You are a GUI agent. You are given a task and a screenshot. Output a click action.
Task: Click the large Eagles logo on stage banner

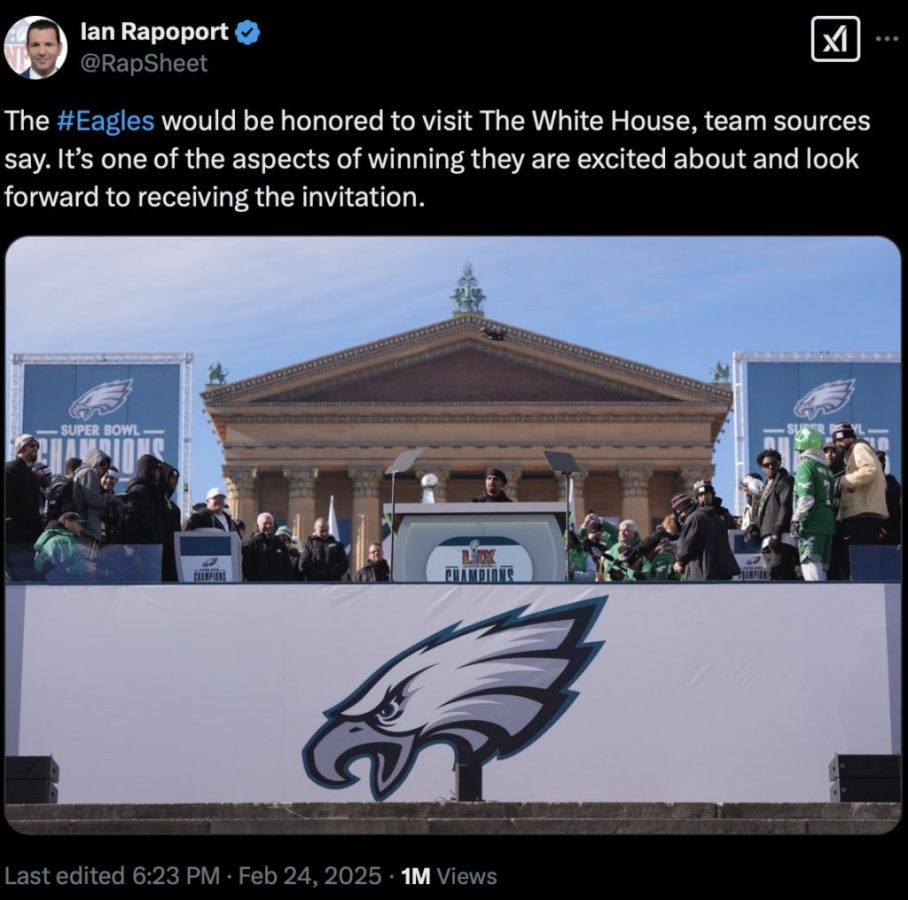455,697
